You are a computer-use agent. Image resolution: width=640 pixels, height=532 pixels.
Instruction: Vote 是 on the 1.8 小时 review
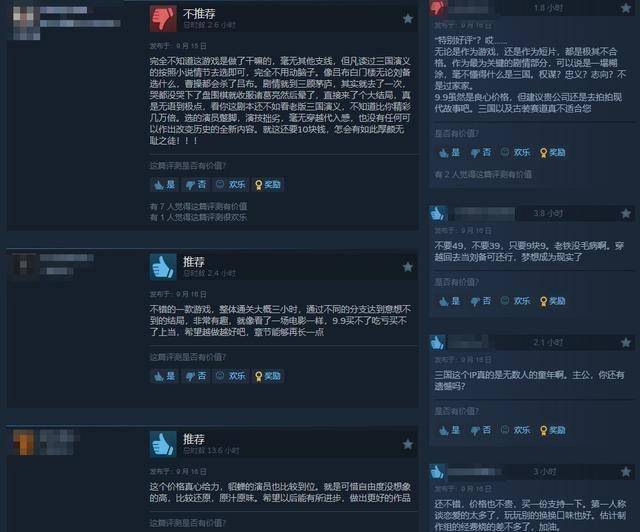pos(449,152)
